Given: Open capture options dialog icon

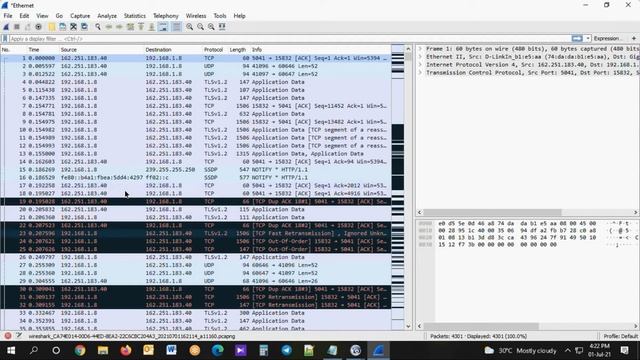Looking at the screenshot, I should pos(38,27).
